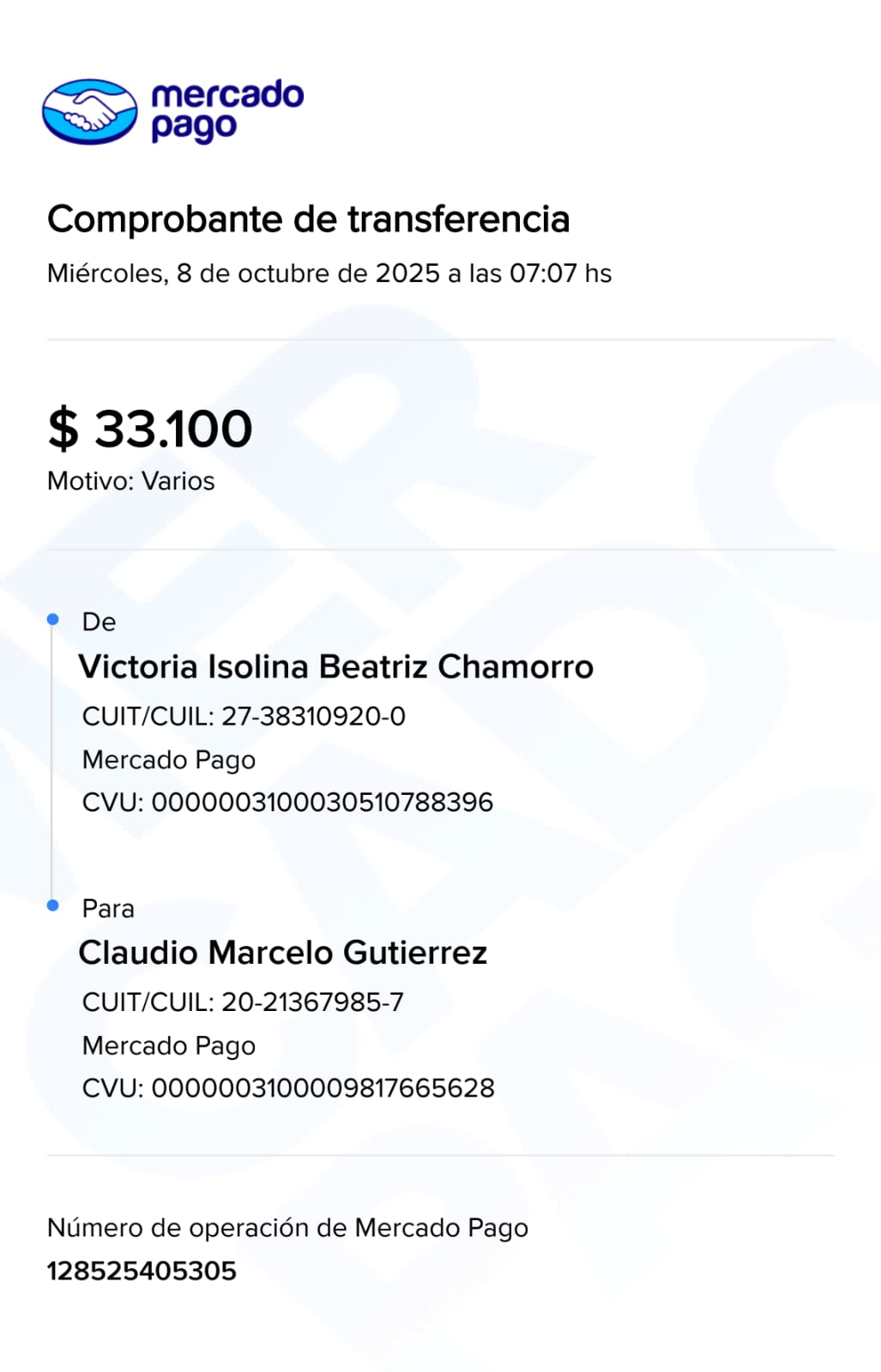This screenshot has height=1372, width=881.
Task: Click the "Comprobante de transferencia" heading
Action: coord(308,220)
